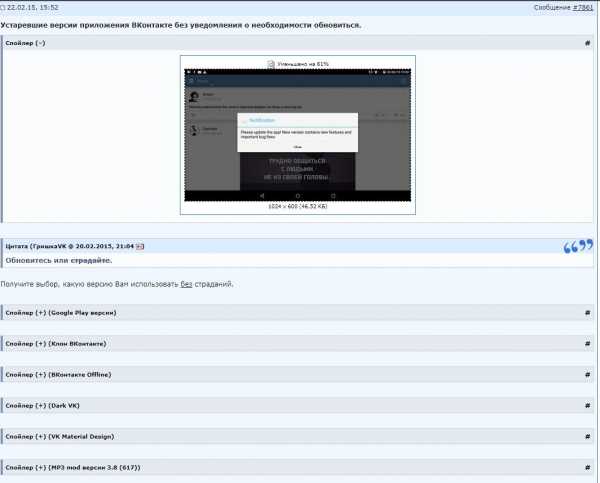Click the # anchor of the open Спойлер (−)
The height and width of the screenshot is (483, 600).
pos(587,43)
